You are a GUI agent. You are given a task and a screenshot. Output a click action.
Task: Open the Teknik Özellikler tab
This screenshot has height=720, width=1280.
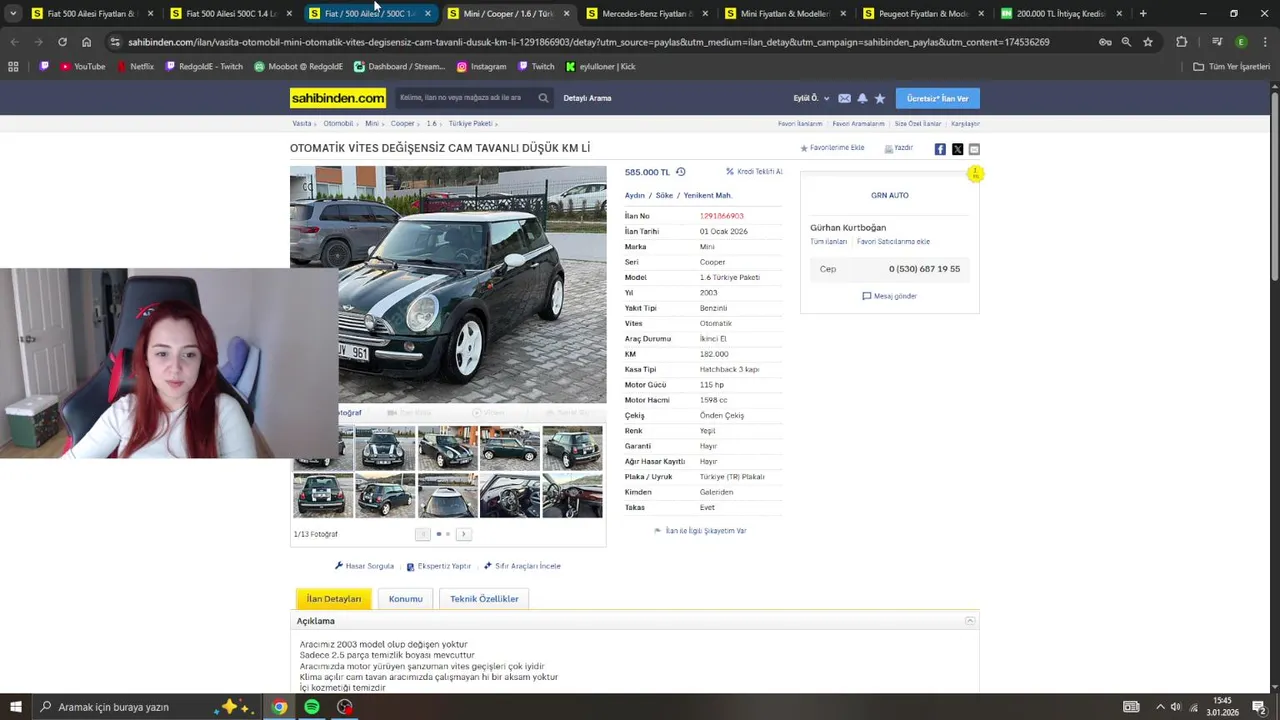(484, 599)
